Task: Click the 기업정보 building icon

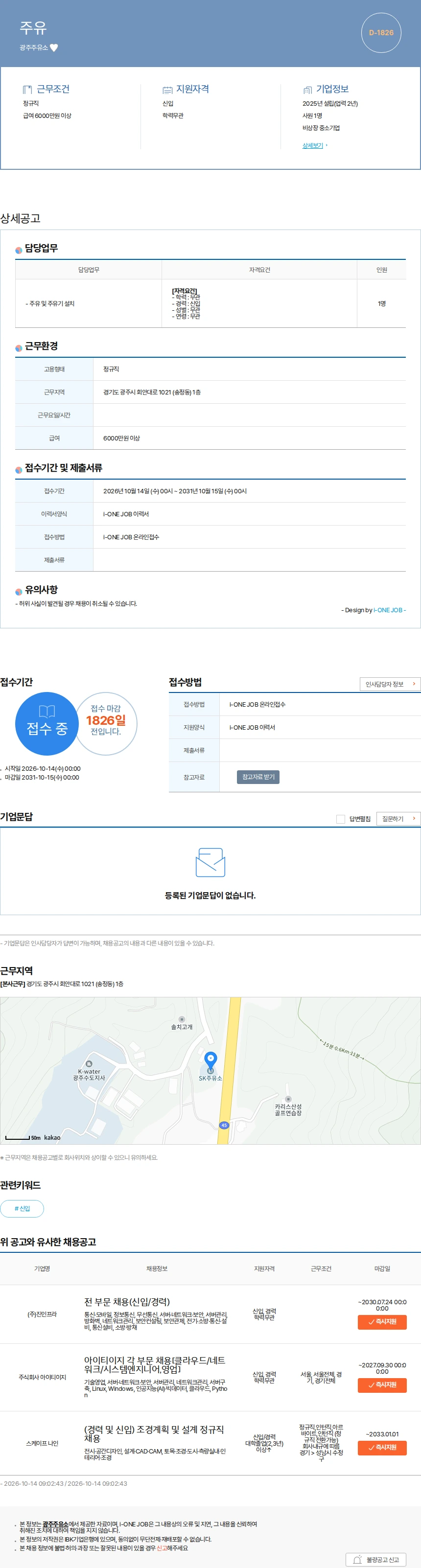Action: pos(307,90)
